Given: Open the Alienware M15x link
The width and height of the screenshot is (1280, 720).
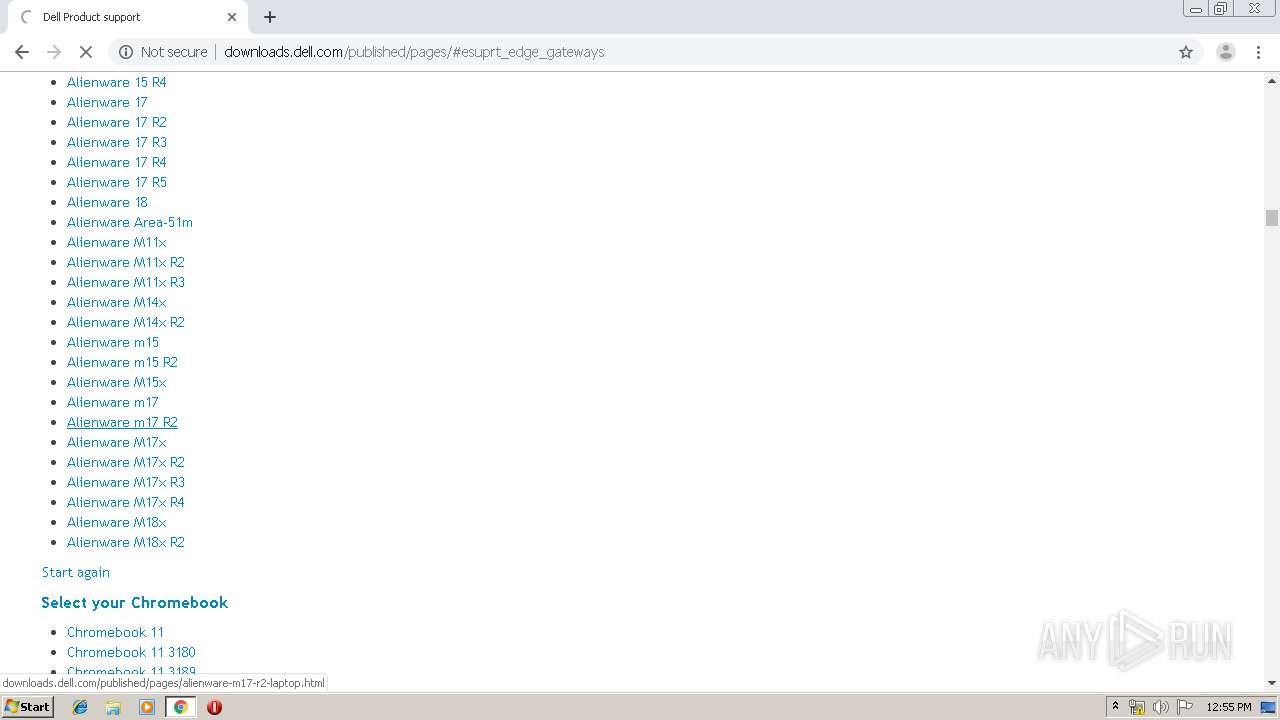Looking at the screenshot, I should click(117, 382).
